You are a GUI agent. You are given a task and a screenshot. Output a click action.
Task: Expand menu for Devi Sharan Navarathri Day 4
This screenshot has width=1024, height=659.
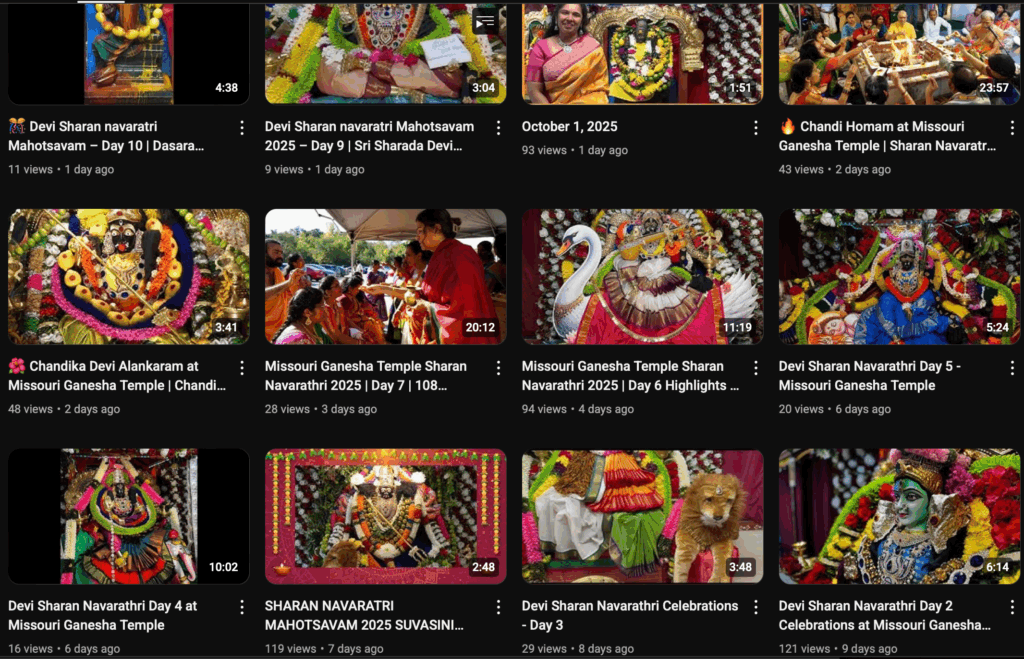click(241, 607)
